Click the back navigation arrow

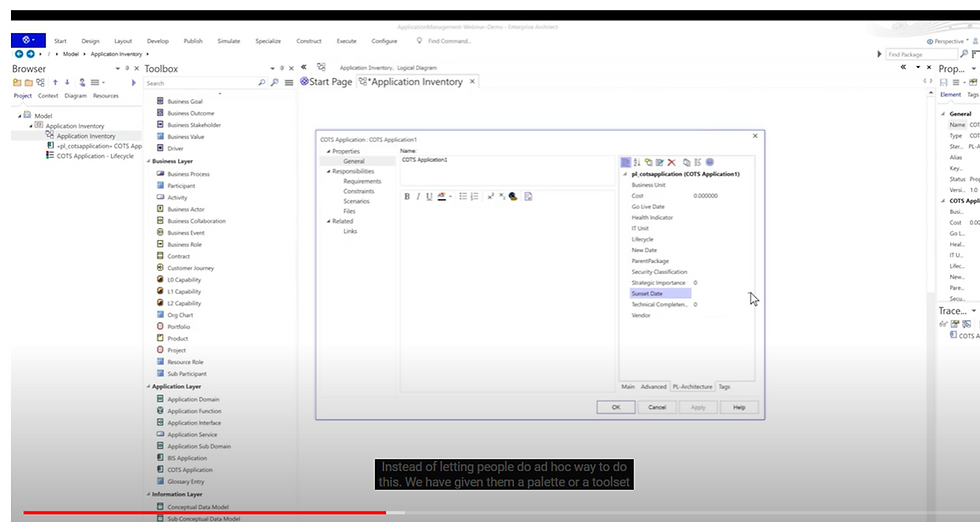(19, 54)
